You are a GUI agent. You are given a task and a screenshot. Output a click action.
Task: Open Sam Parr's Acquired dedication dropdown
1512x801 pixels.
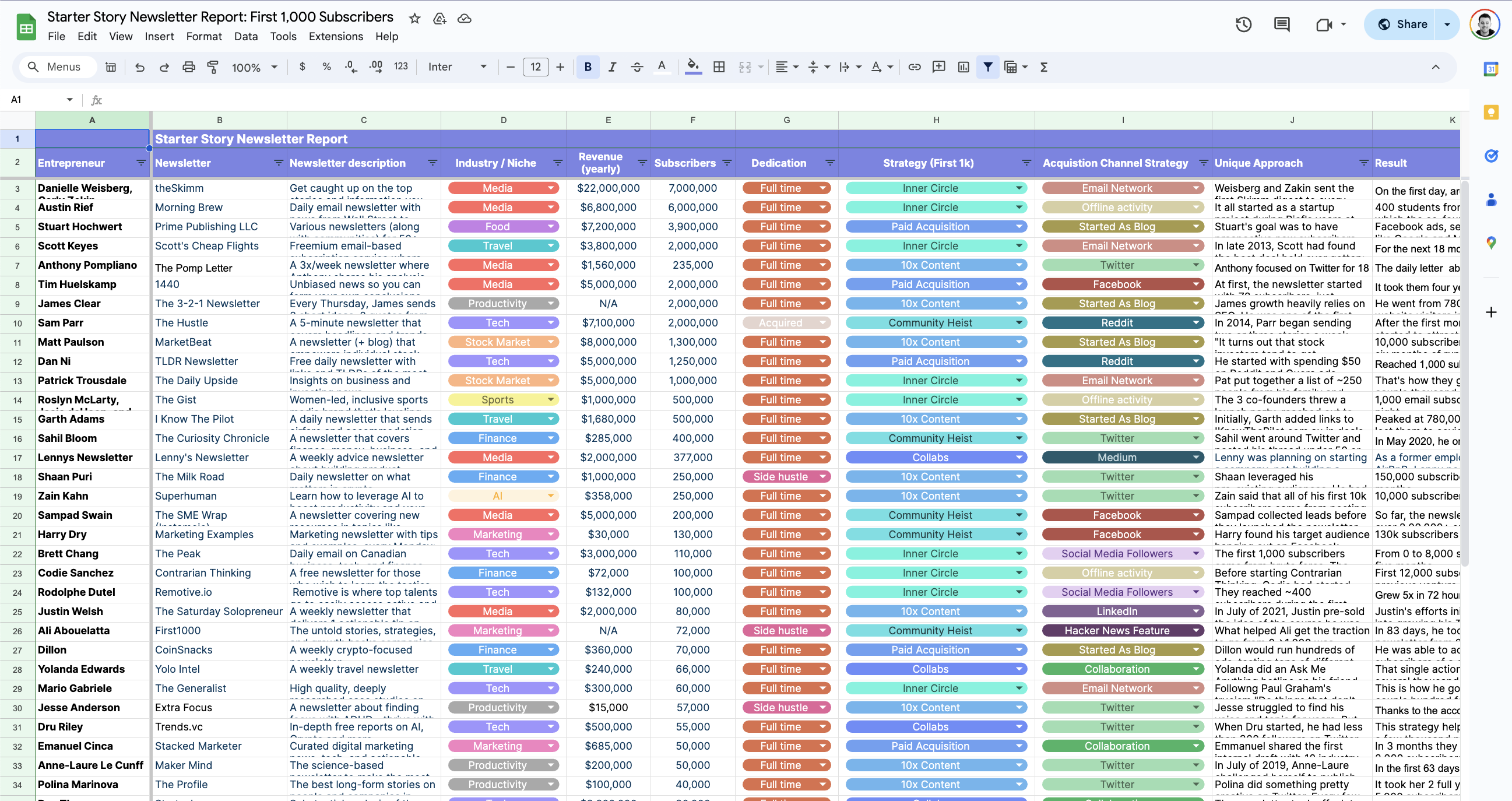pos(822,322)
